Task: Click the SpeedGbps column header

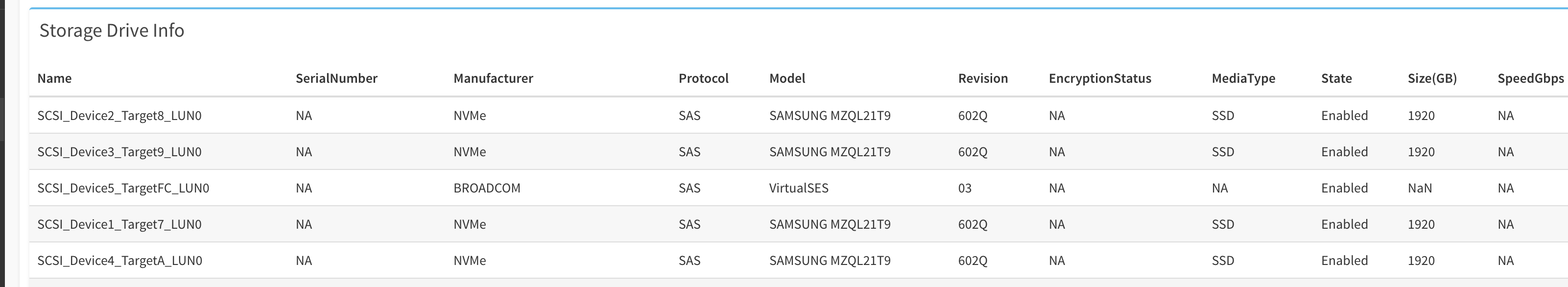Action: [1530, 78]
